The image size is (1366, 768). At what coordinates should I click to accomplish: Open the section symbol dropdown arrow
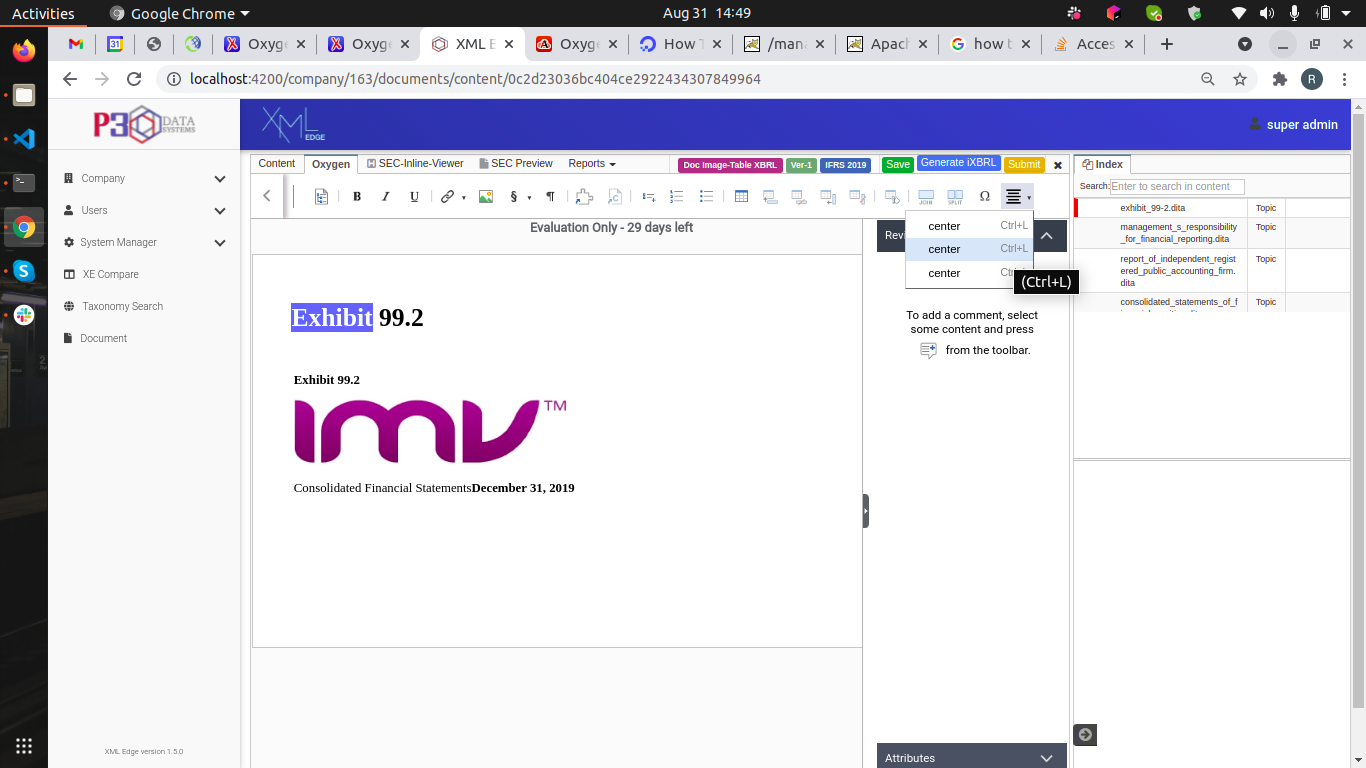[529, 197]
